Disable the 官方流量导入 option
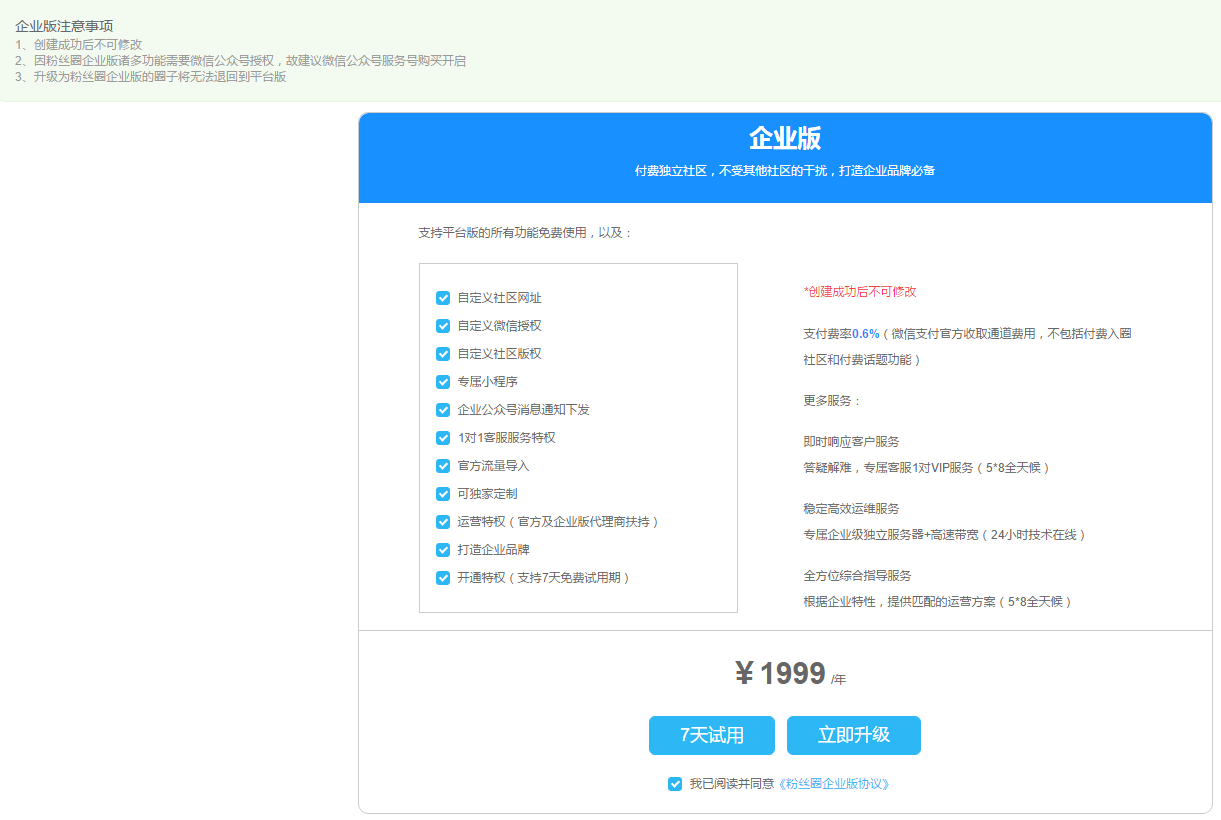Viewport: 1221px width, 820px height. pyautogui.click(x=443, y=466)
